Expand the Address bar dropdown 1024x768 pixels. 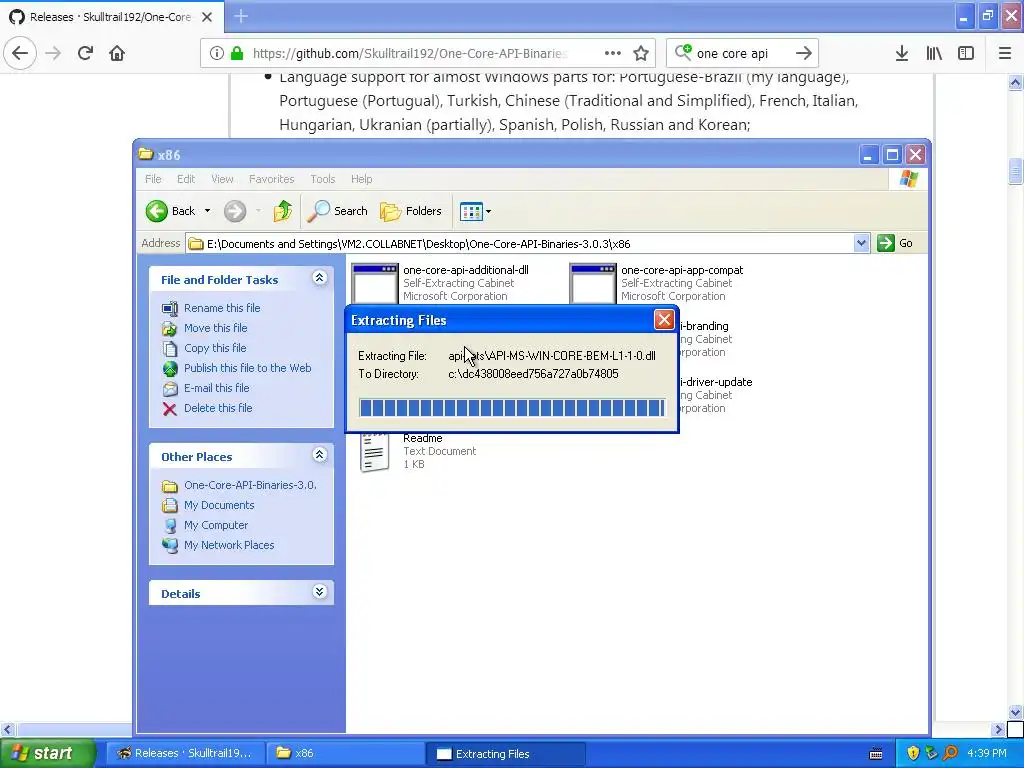coord(861,243)
